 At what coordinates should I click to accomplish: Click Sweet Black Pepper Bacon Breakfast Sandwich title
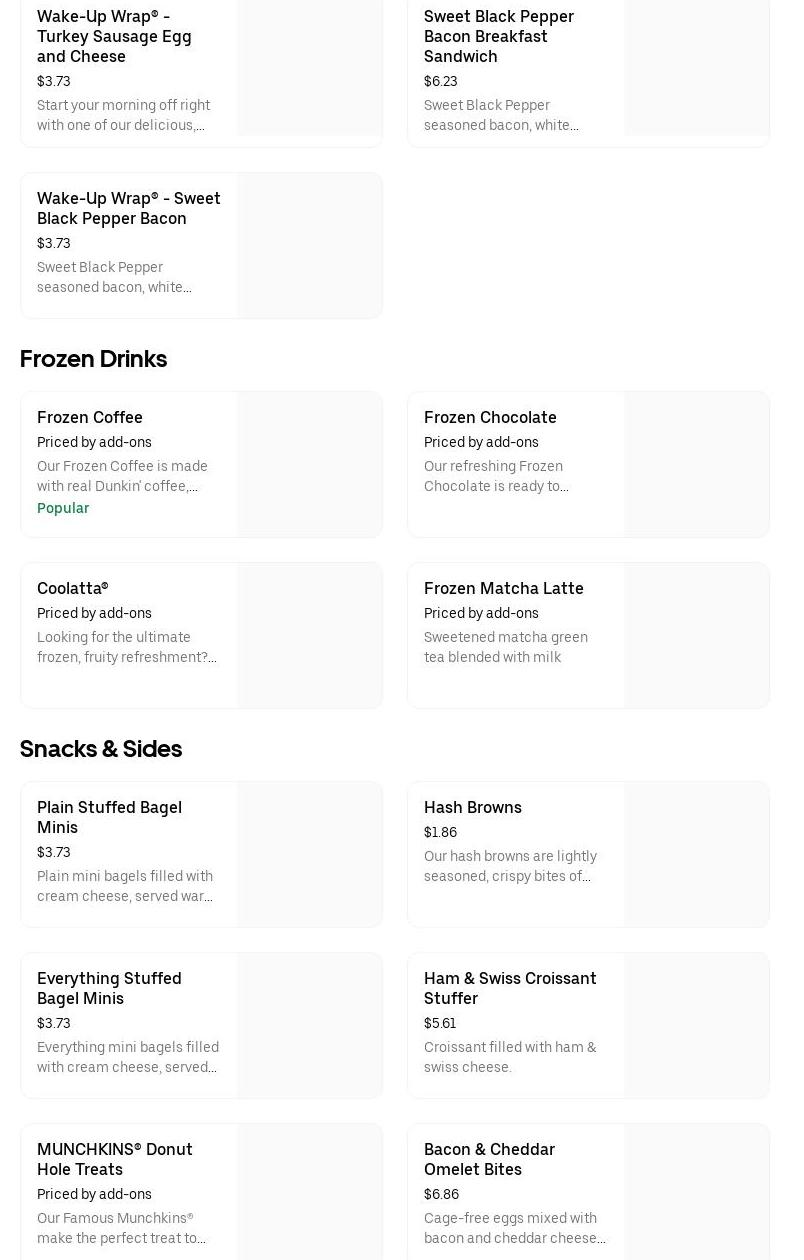pyautogui.click(x=499, y=36)
